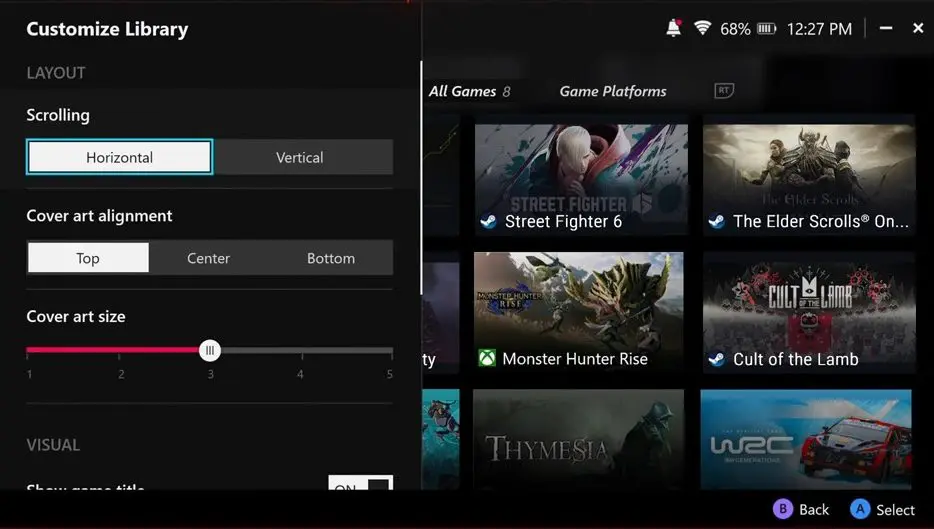Click the 68% battery percentage
Viewport: 934px width, 529px height.
[735, 29]
